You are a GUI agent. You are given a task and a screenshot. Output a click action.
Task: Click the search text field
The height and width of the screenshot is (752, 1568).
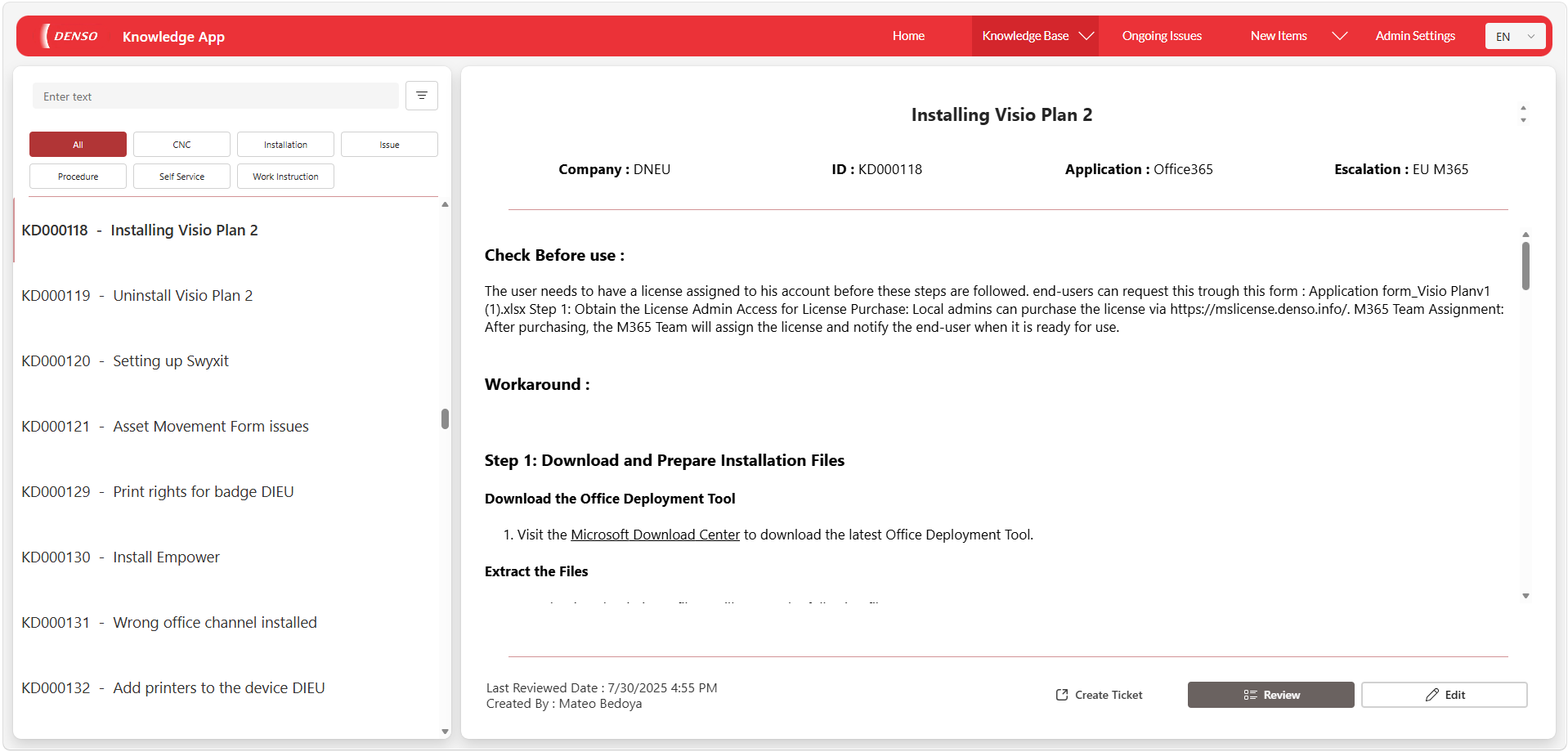coord(216,96)
